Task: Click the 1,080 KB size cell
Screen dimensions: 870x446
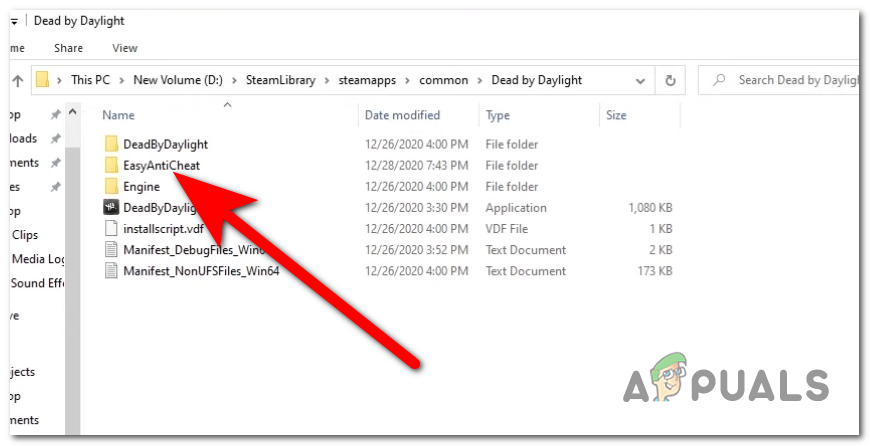Action: tap(650, 207)
